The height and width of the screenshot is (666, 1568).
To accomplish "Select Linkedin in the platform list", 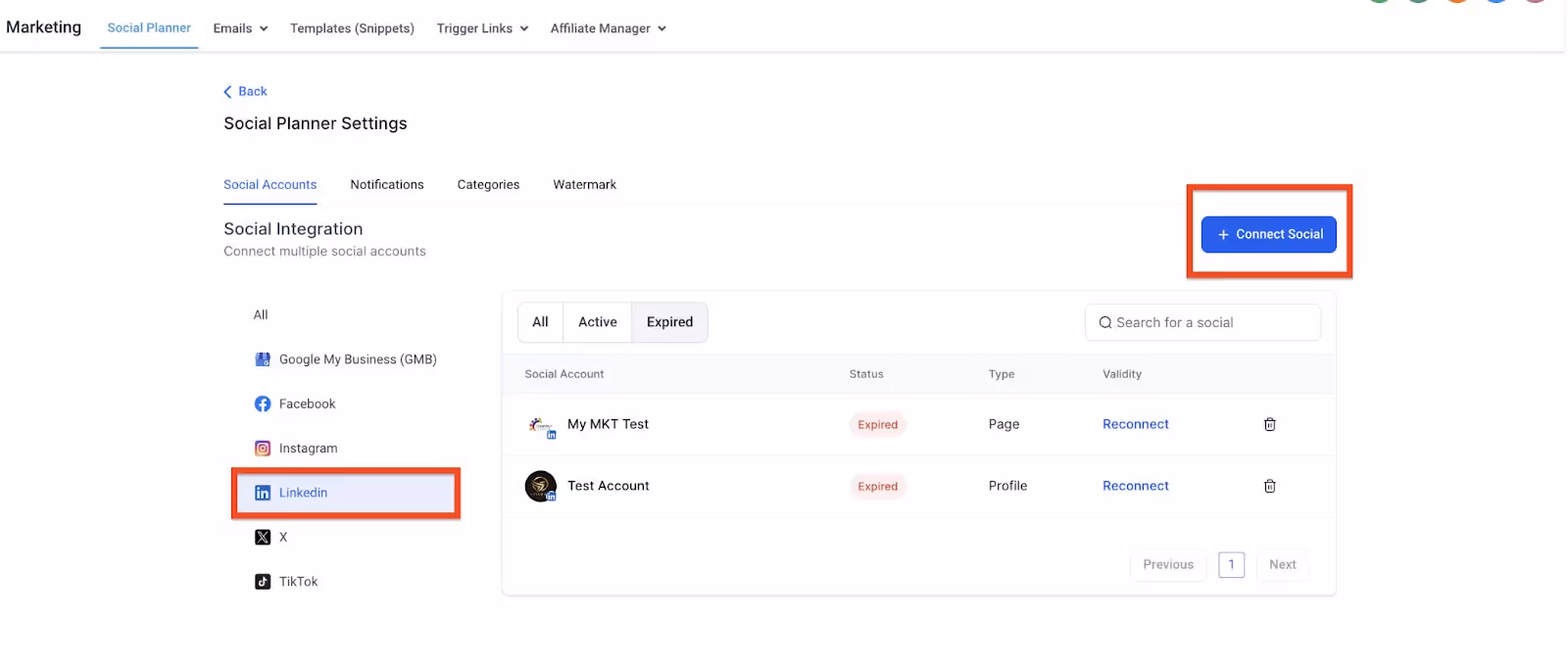I will point(346,493).
